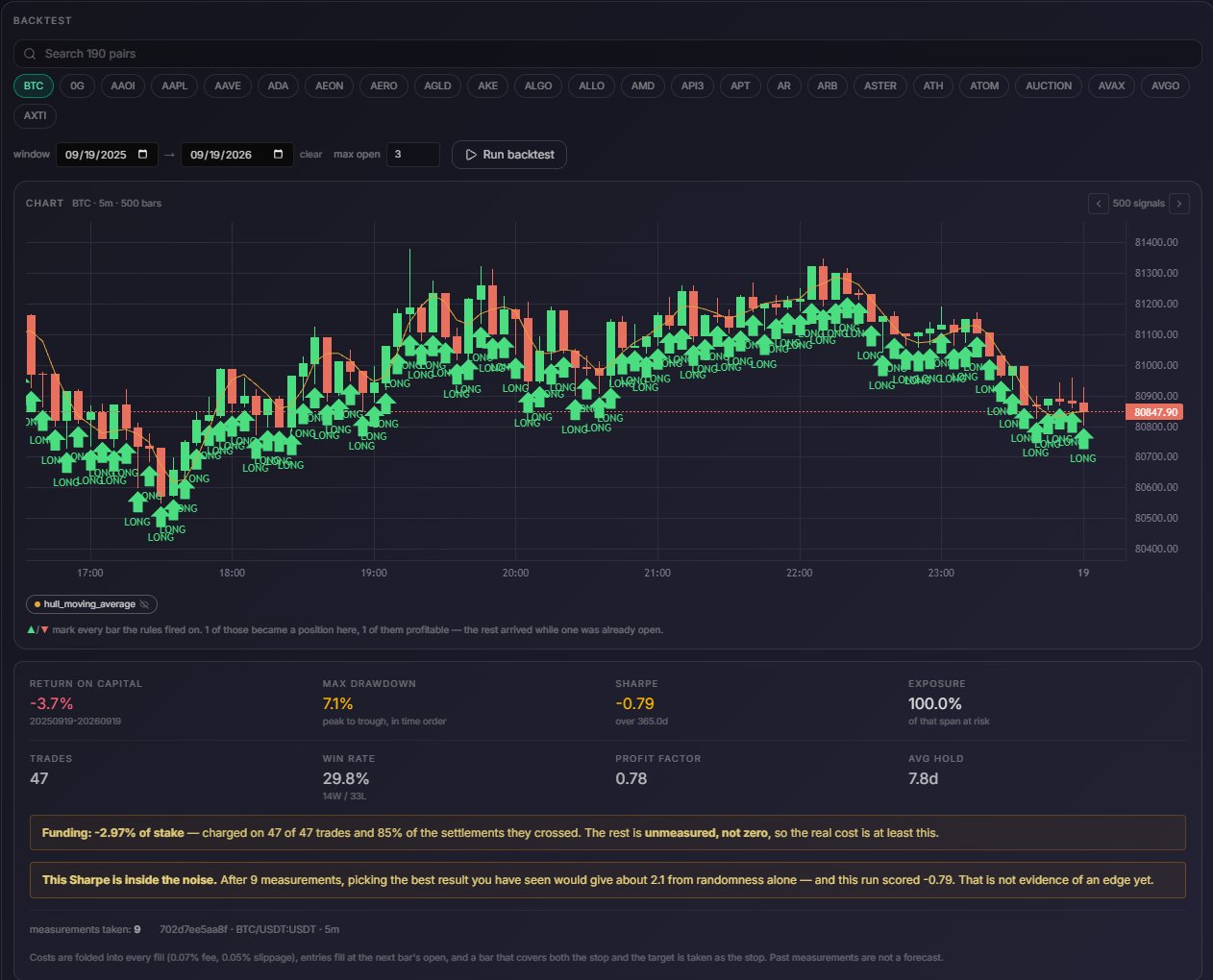Pick the AR pair chip
Screen dimensions: 1213x980
point(784,86)
